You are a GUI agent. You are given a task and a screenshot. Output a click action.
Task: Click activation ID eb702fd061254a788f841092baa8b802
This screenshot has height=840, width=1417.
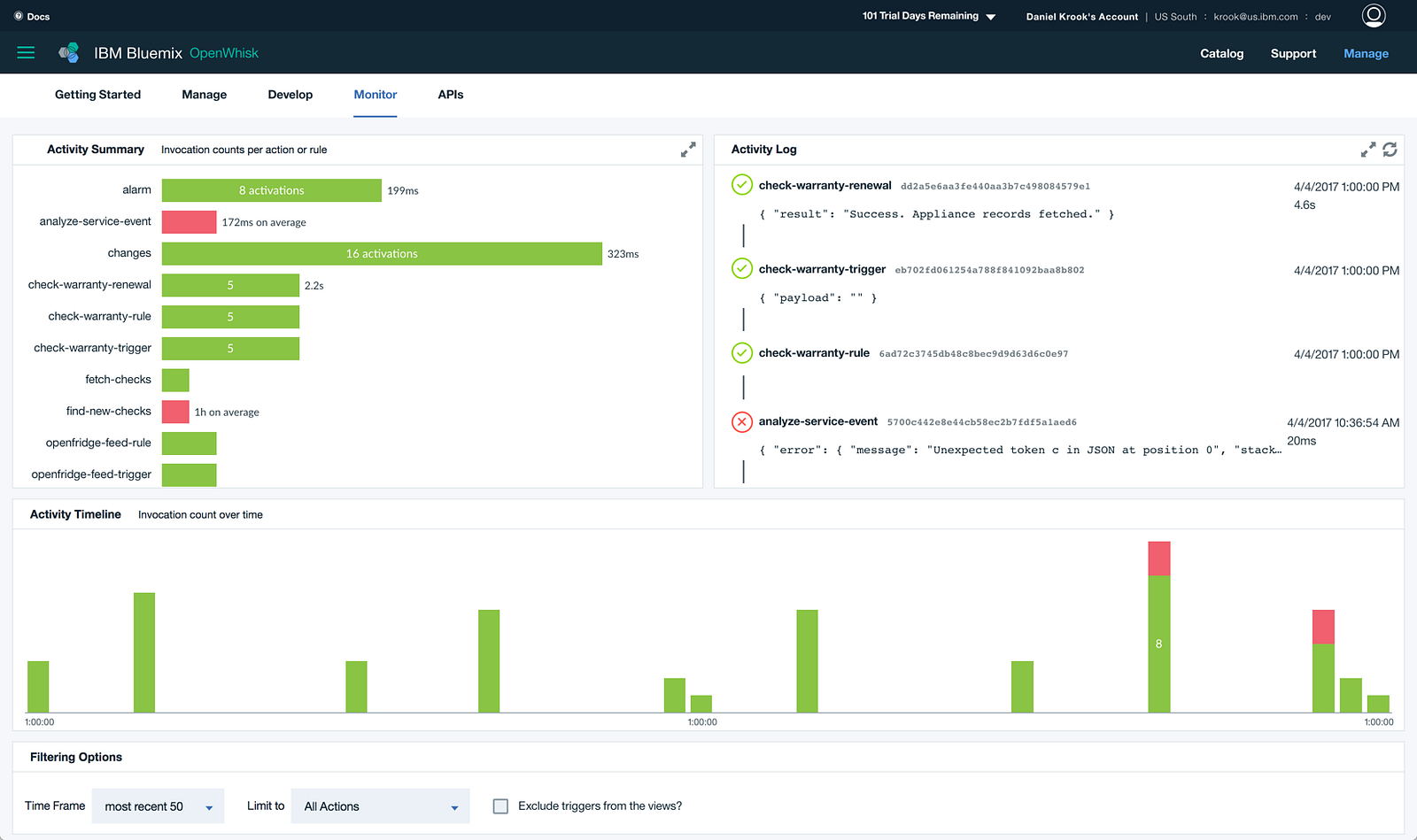point(989,270)
